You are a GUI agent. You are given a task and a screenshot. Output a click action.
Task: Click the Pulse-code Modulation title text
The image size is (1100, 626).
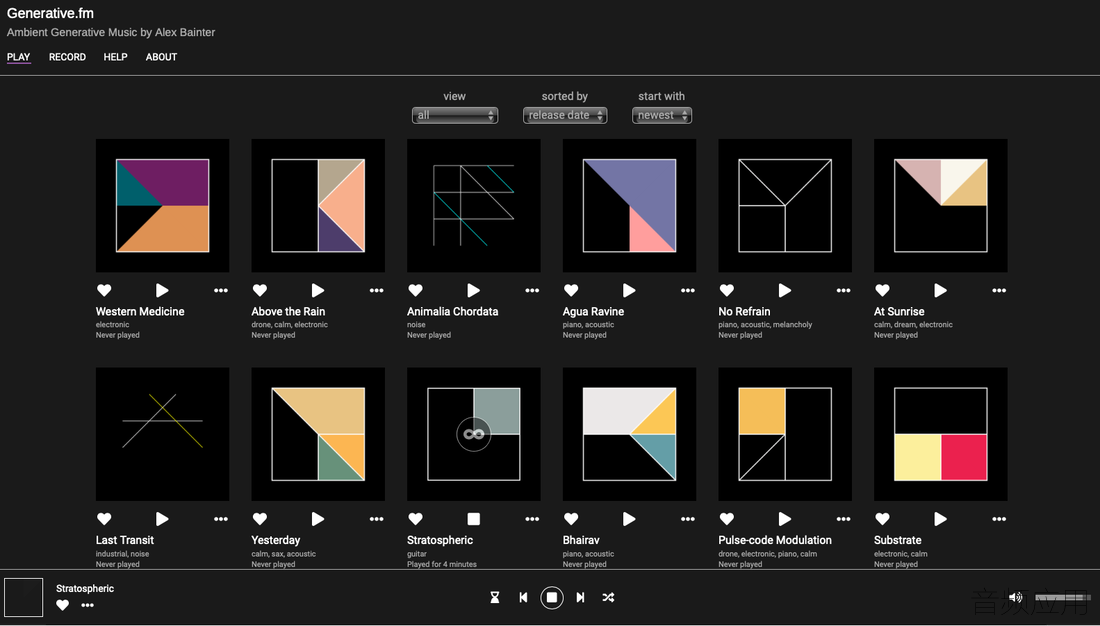click(775, 540)
